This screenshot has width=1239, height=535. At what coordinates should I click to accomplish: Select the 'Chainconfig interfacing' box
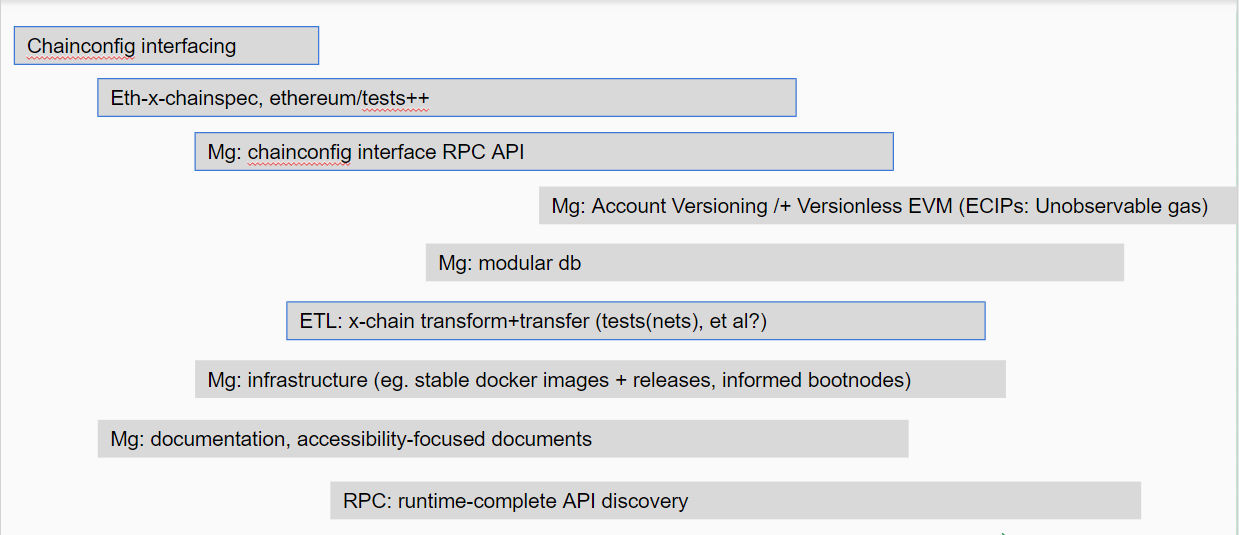coord(166,46)
